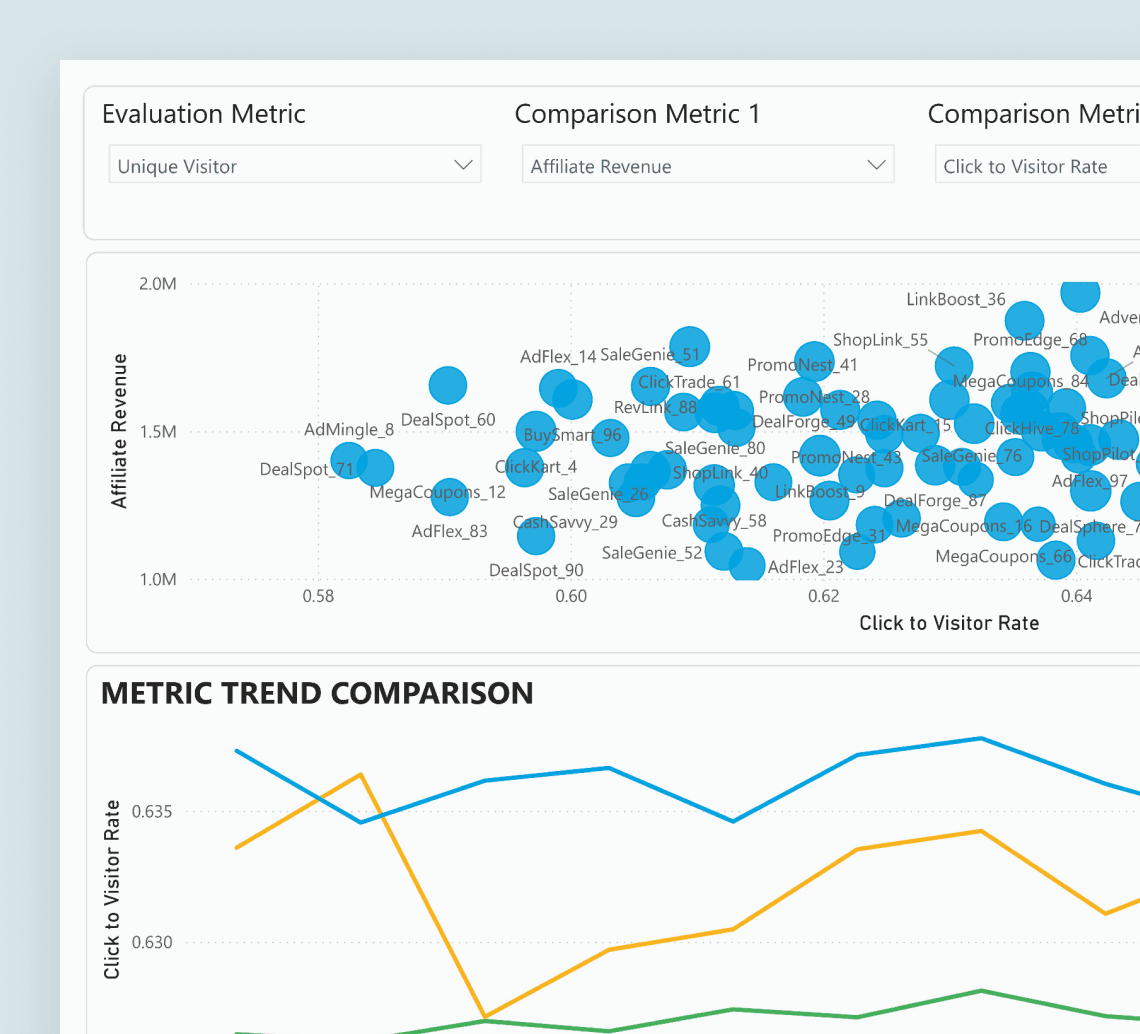Open the Click to Visitor Rate dropdown
The width and height of the screenshot is (1140, 1034).
tap(1037, 164)
